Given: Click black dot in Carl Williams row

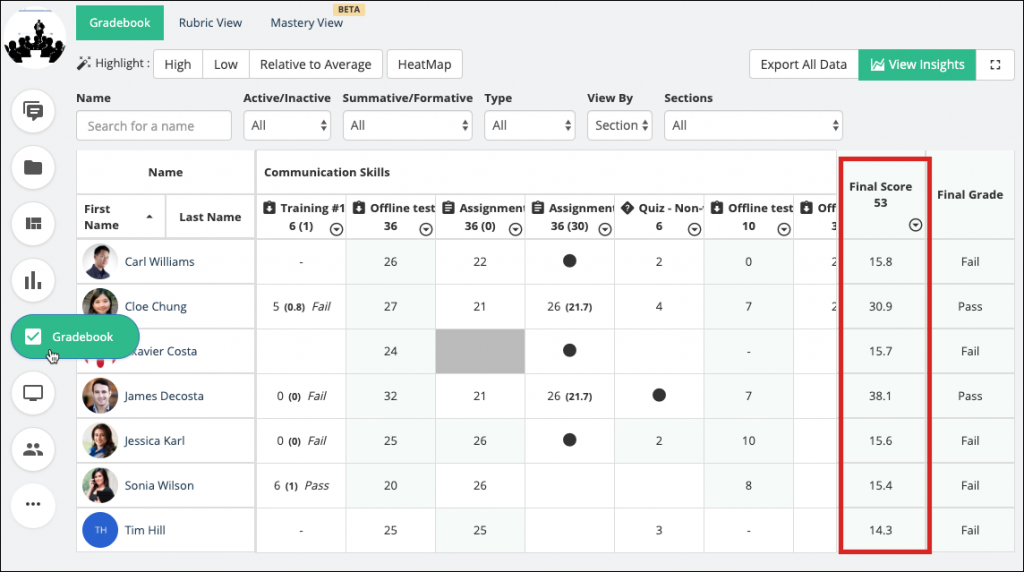Looking at the screenshot, I should [x=569, y=261].
